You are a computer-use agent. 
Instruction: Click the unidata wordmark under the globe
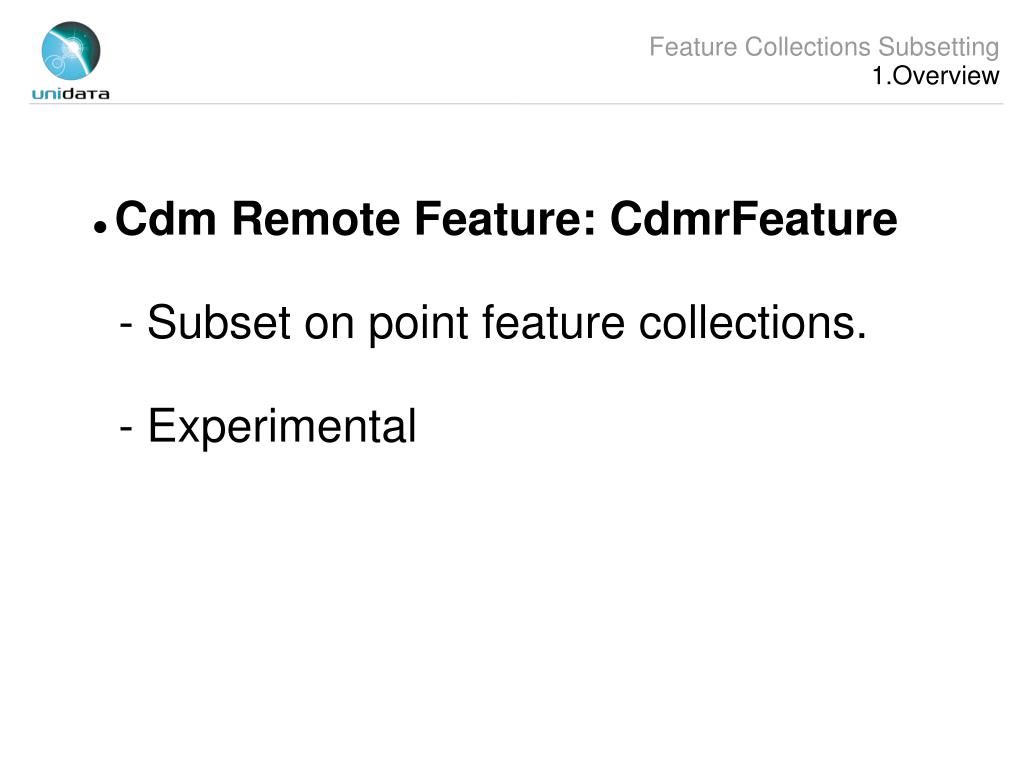point(70,94)
